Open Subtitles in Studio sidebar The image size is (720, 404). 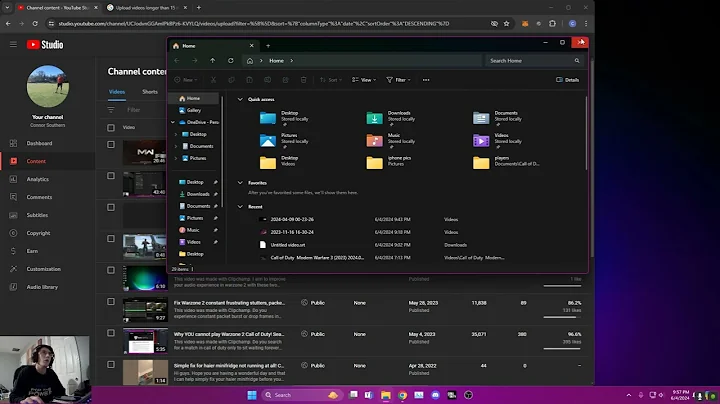click(x=37, y=215)
